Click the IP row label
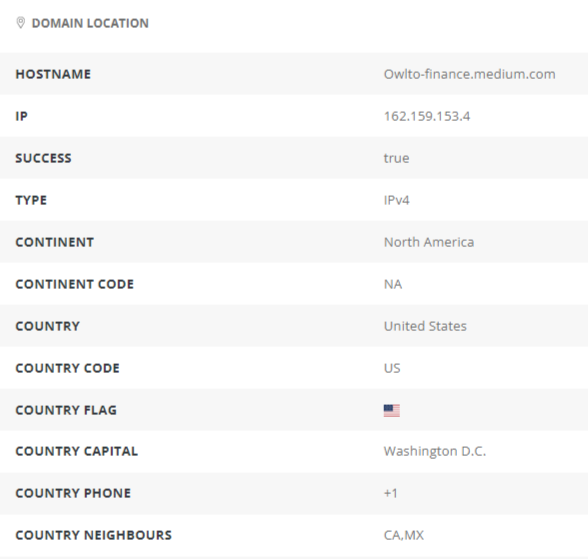Image resolution: width=588 pixels, height=559 pixels. coord(21,116)
